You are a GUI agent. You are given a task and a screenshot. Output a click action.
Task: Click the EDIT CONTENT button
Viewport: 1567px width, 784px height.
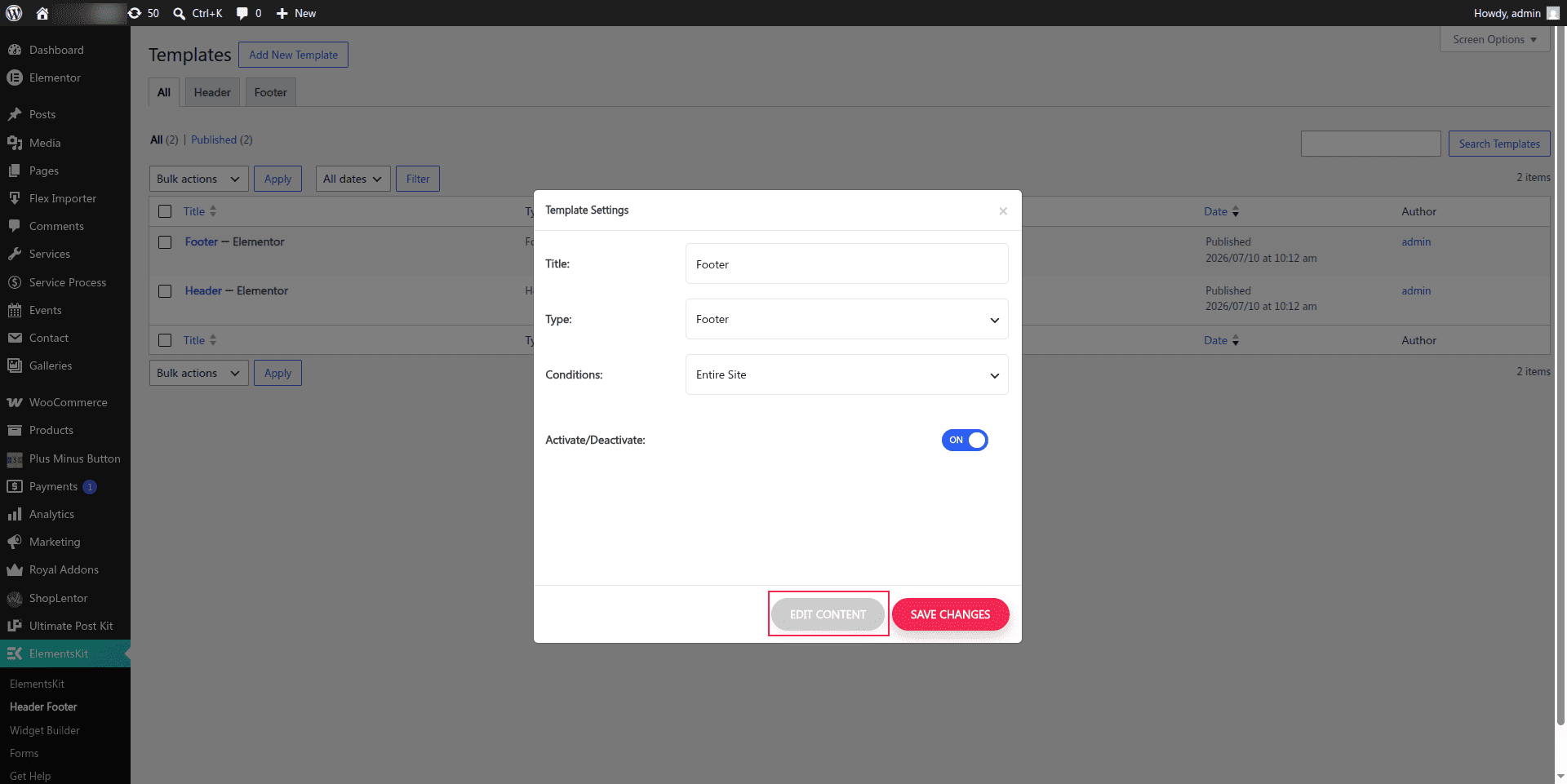(828, 614)
